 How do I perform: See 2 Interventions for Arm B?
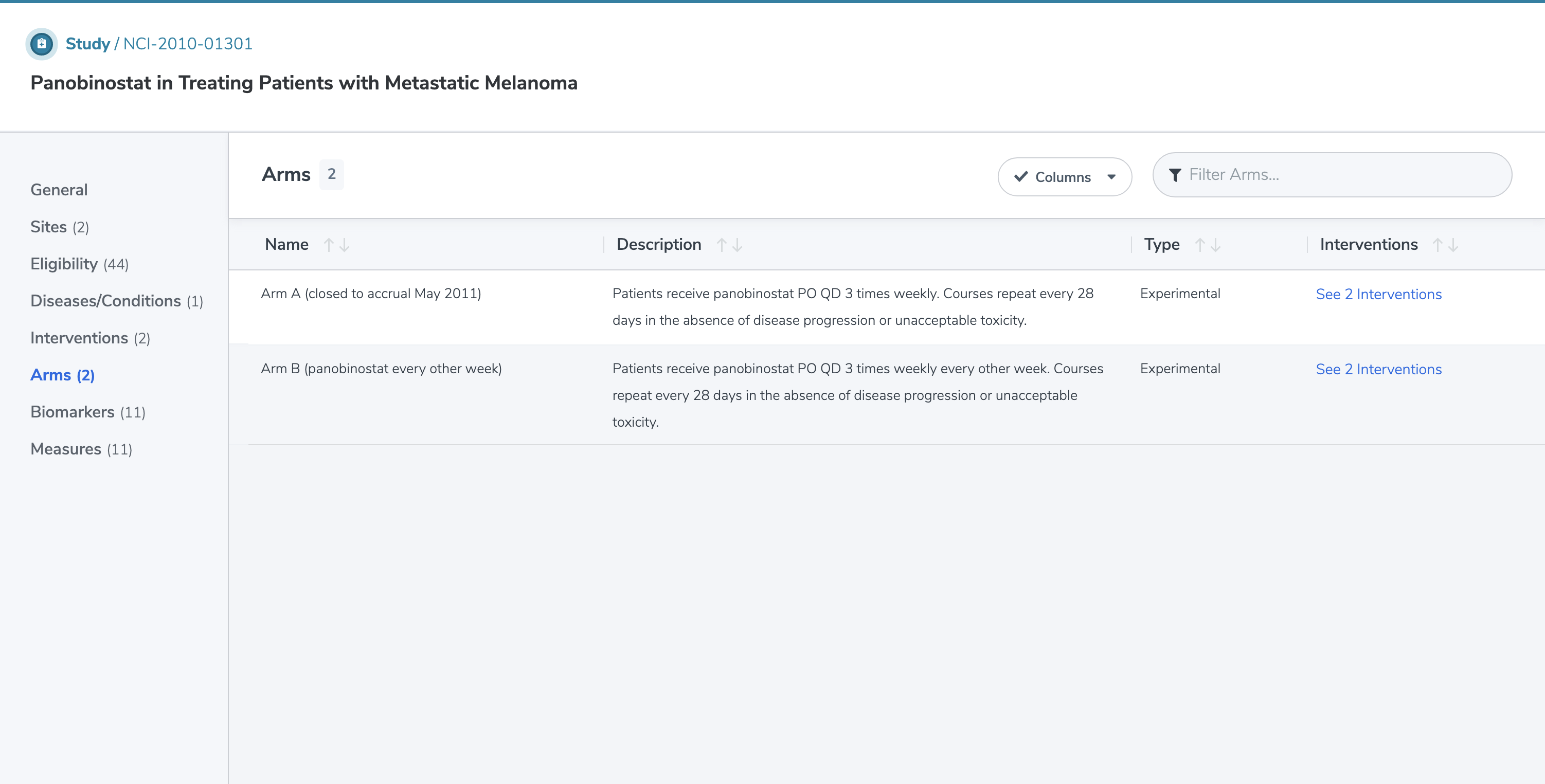[x=1378, y=369]
